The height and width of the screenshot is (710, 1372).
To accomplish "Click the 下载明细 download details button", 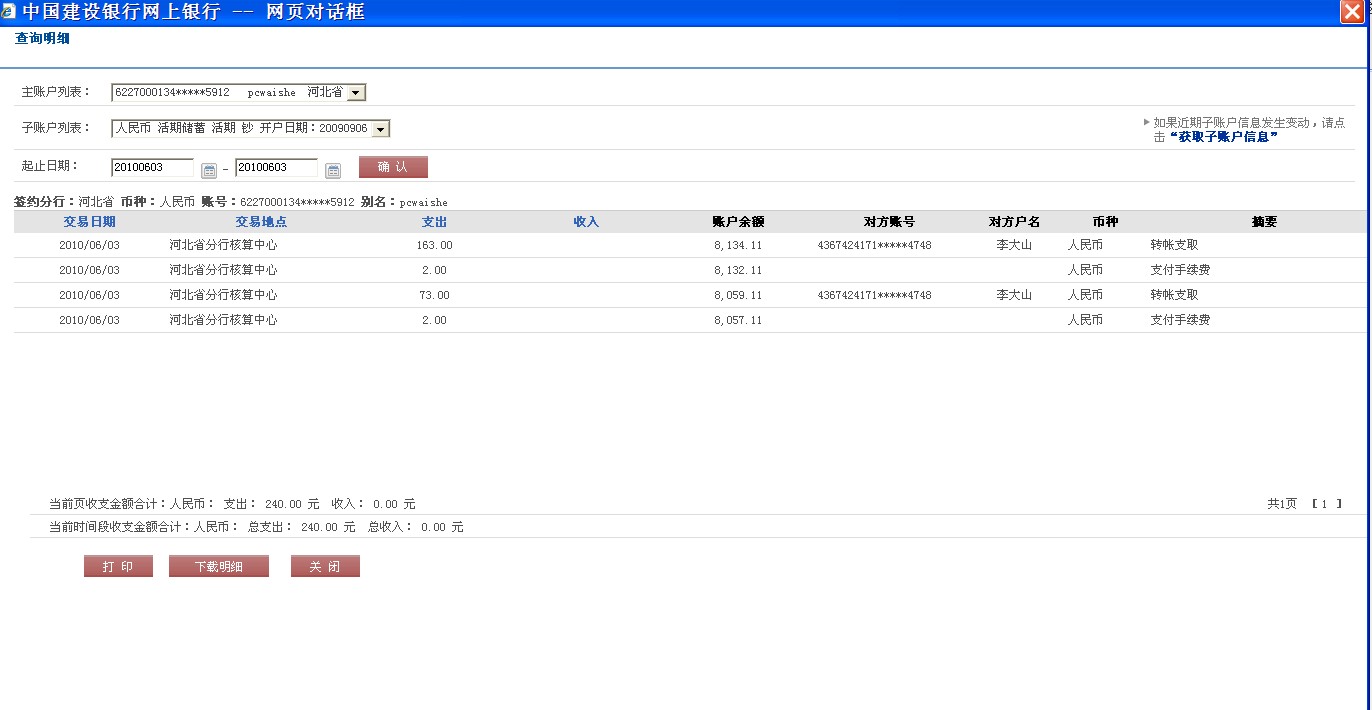I will tap(218, 567).
